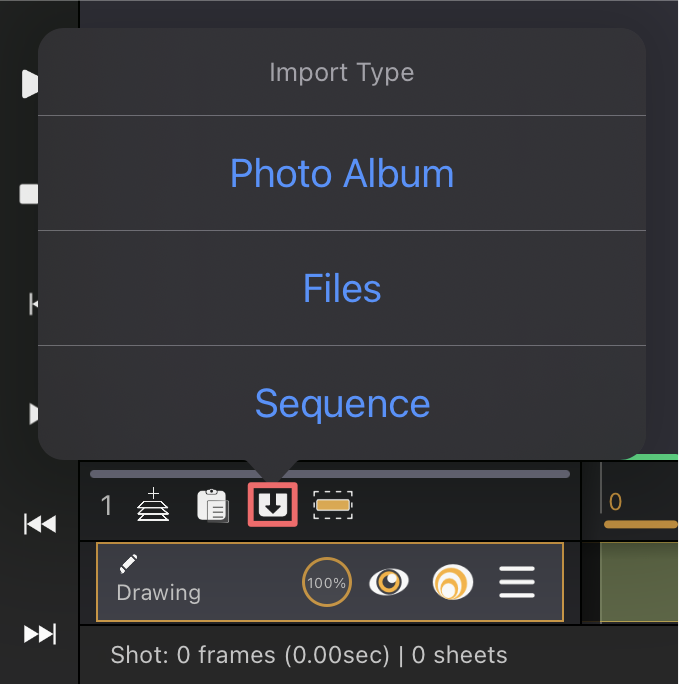The width and height of the screenshot is (679, 684).
Task: Click the pencil icon on Drawing layer
Action: pos(128,564)
